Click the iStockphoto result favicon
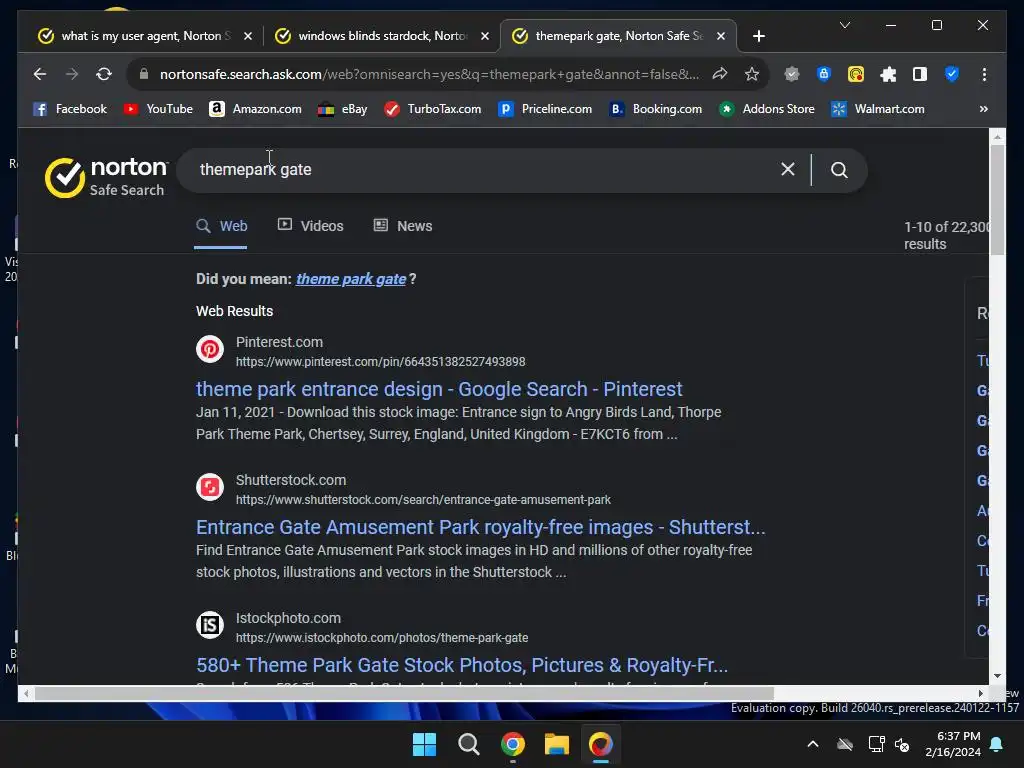Image resolution: width=1024 pixels, height=768 pixels. [210, 625]
